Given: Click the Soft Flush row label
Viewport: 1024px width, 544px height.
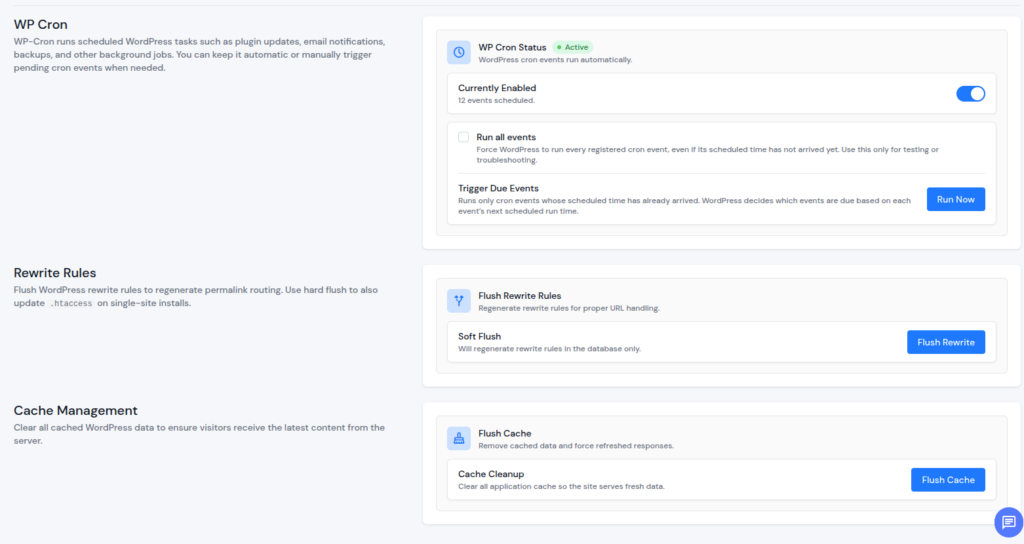Looking at the screenshot, I should (x=479, y=336).
